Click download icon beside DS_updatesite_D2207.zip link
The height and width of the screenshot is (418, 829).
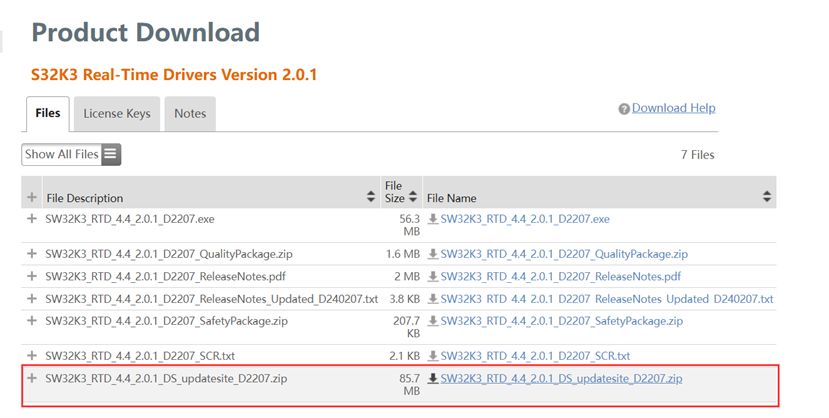pos(433,378)
